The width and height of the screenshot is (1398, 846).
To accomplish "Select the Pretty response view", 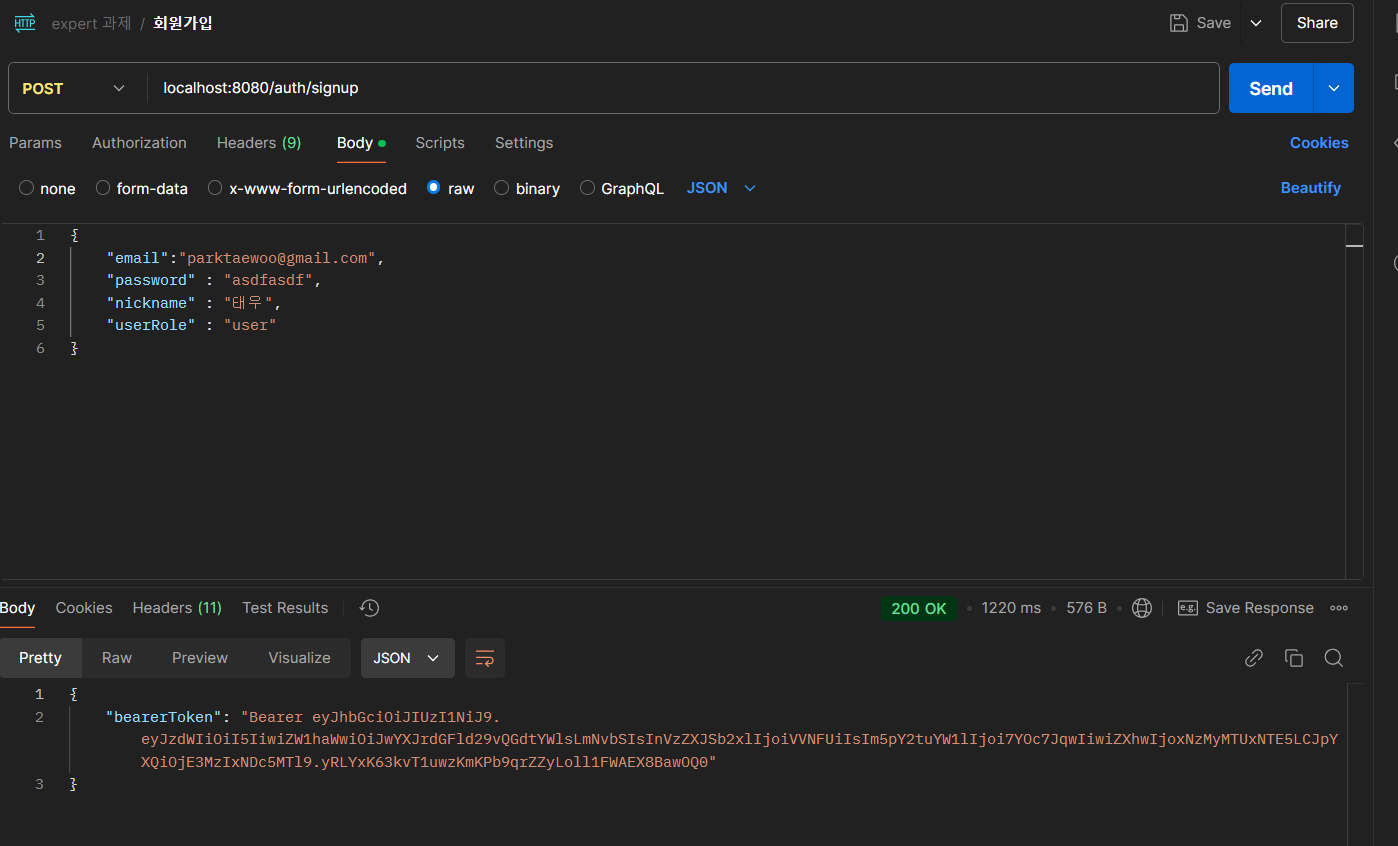I will tap(40, 658).
